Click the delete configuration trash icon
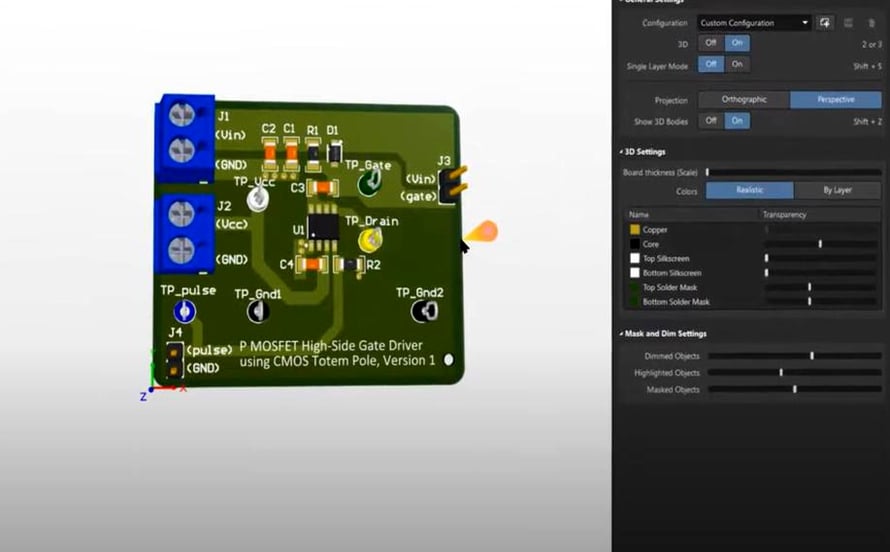The width and height of the screenshot is (890, 552). coord(872,23)
